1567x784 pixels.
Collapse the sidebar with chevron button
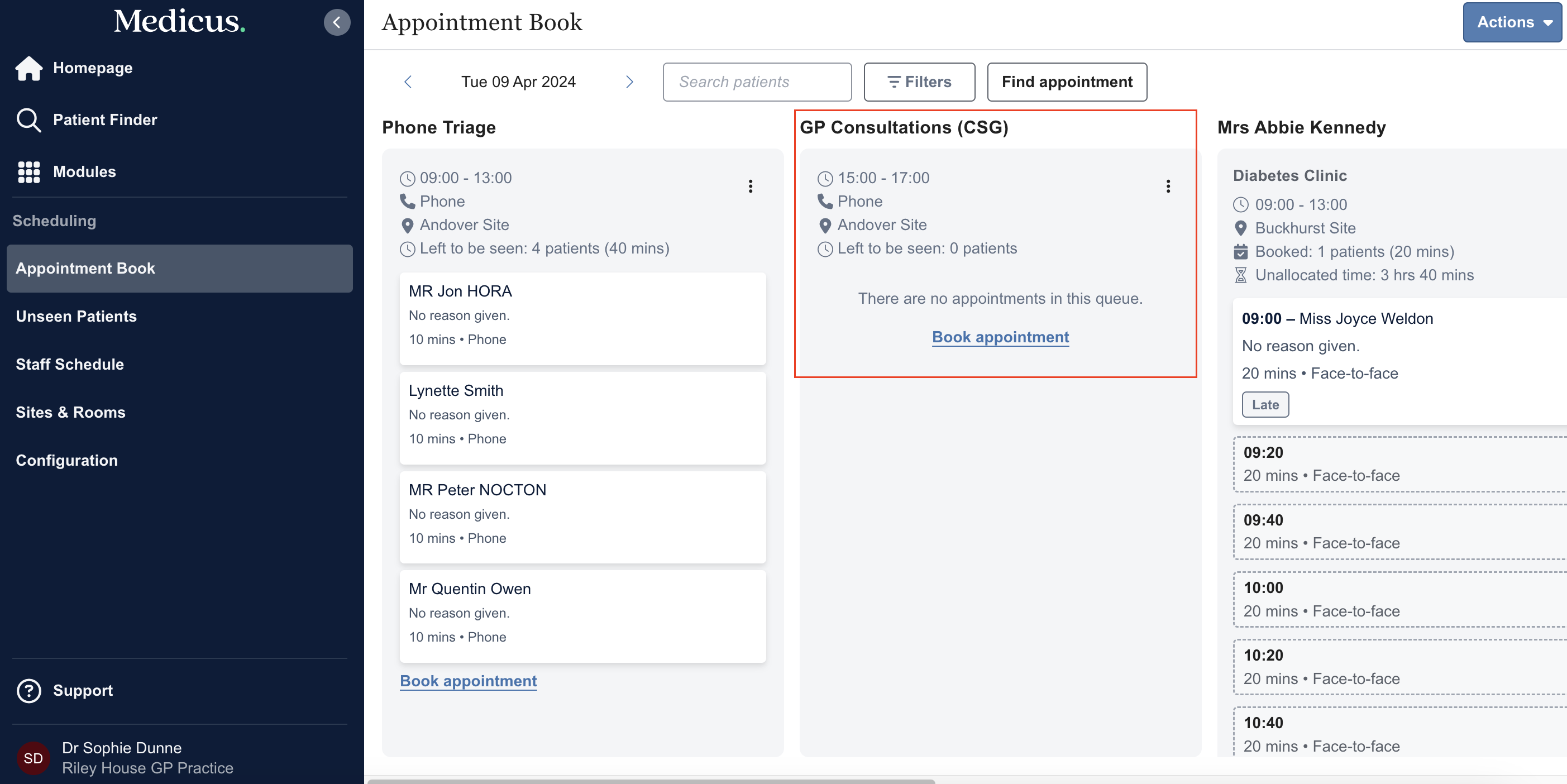click(336, 22)
